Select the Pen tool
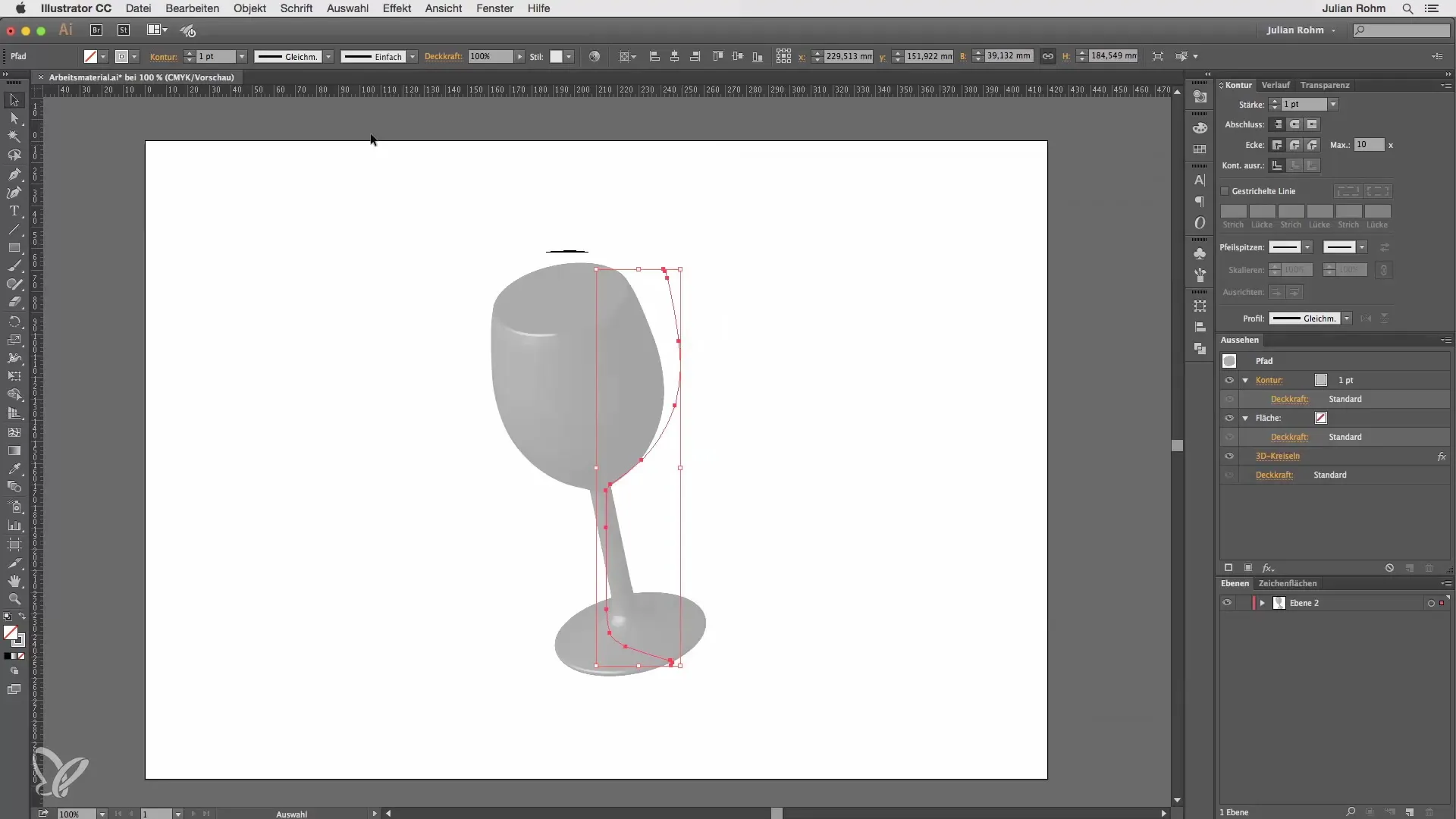The width and height of the screenshot is (1456, 819). tap(14, 174)
